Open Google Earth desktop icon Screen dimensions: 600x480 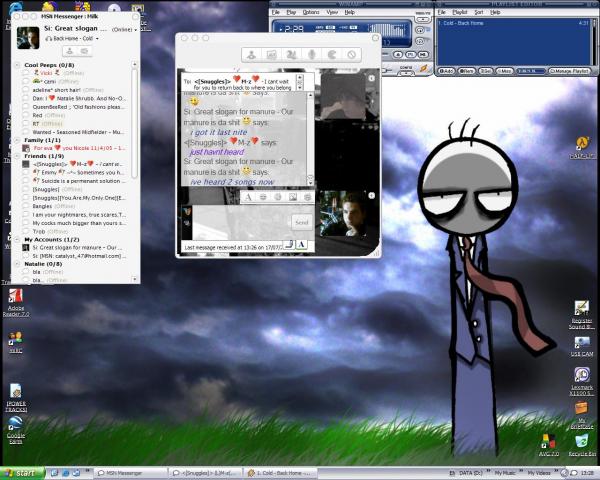16,430
